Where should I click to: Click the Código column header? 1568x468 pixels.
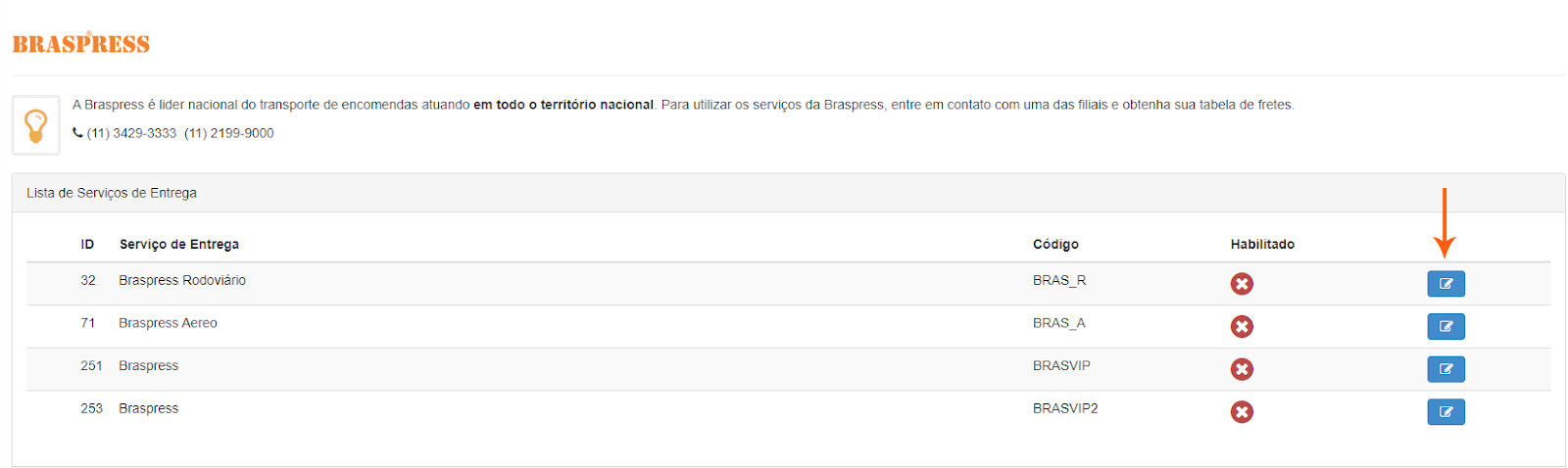tap(1055, 245)
